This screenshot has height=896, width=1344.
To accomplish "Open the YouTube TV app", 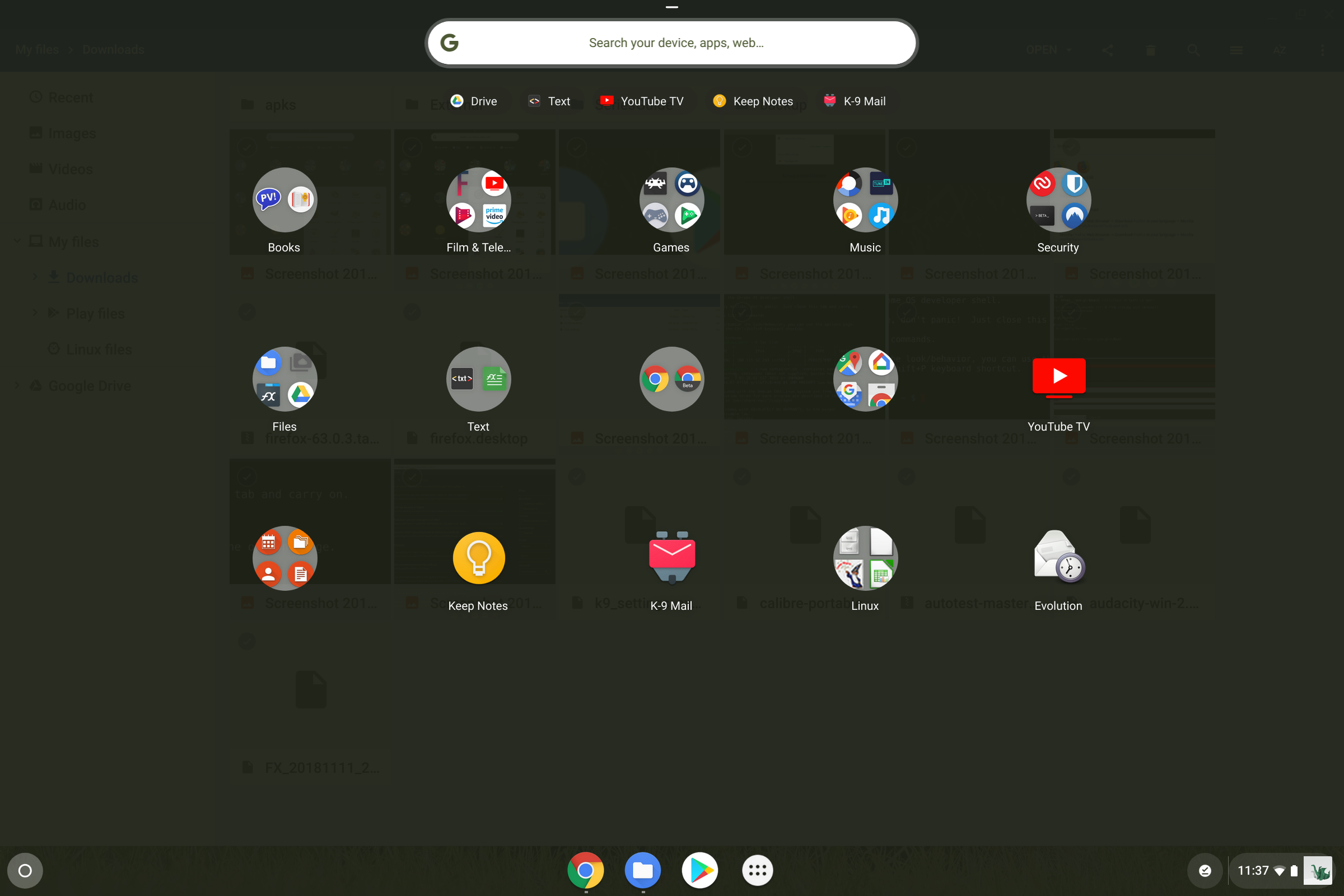I will click(x=1058, y=377).
